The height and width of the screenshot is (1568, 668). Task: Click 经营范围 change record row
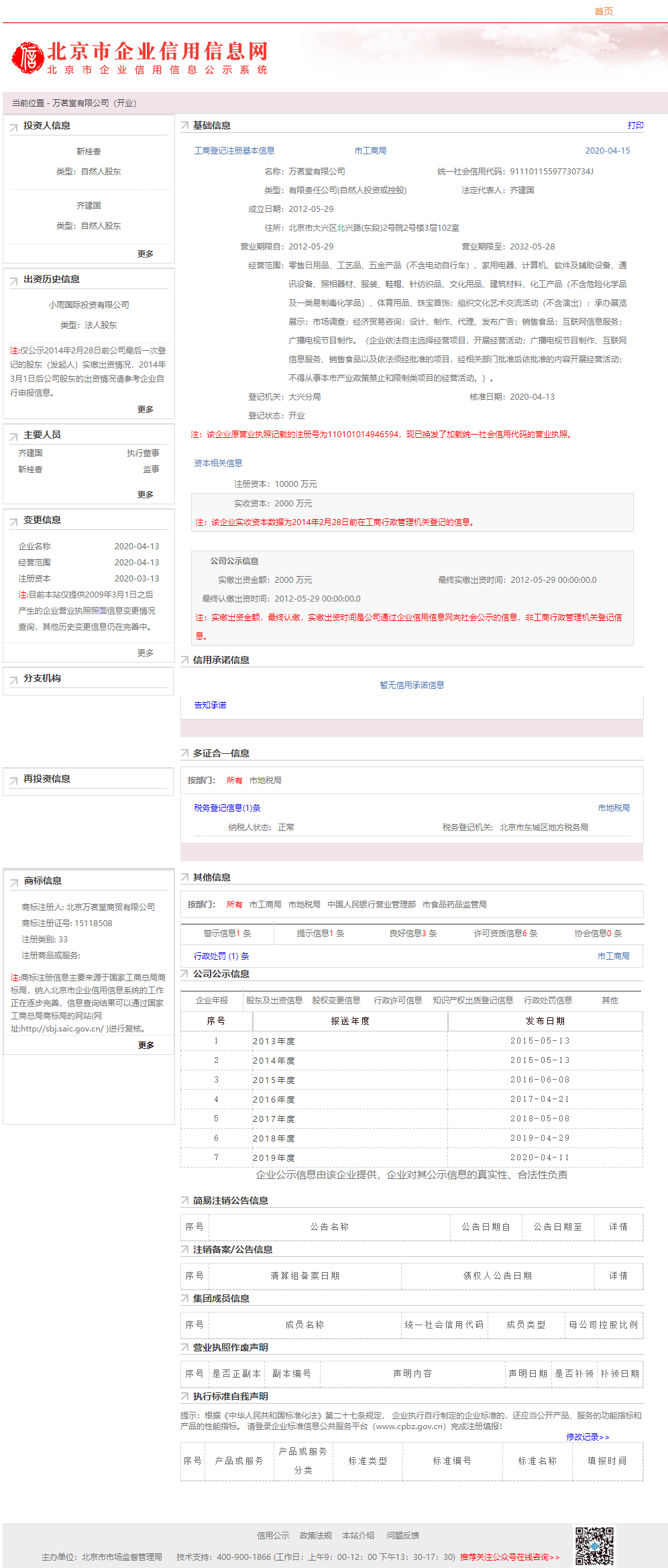pos(89,563)
